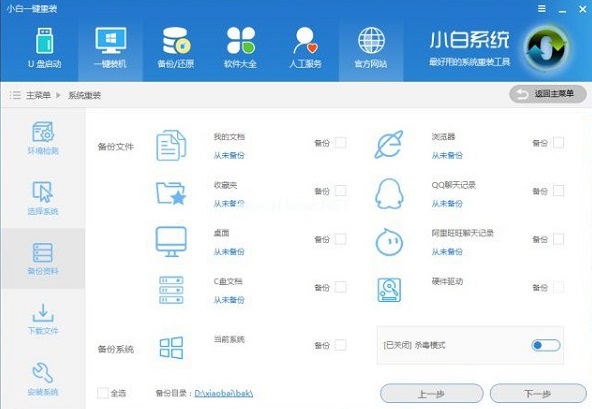This screenshot has width=592, height=409.
Task: Click the 下一步 button
Action: 538,394
